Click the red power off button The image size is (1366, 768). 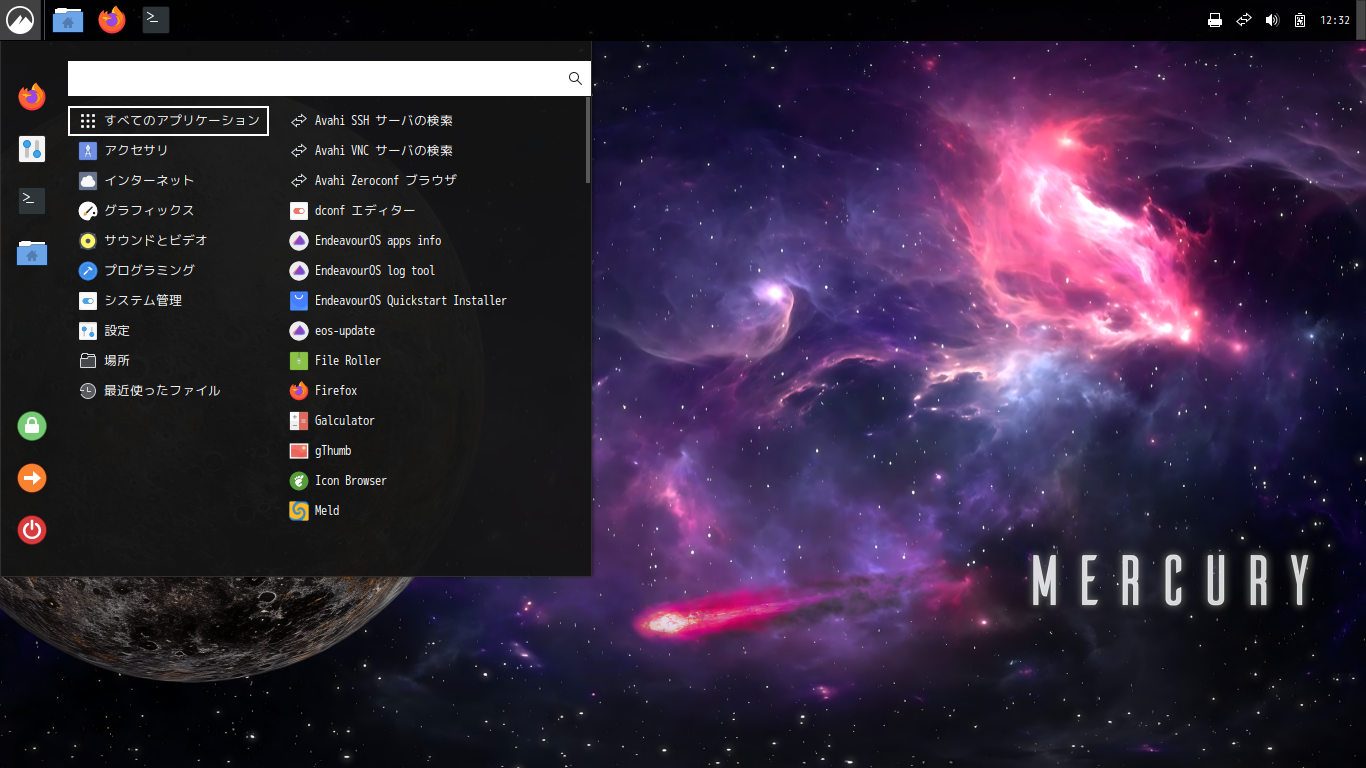click(x=32, y=530)
